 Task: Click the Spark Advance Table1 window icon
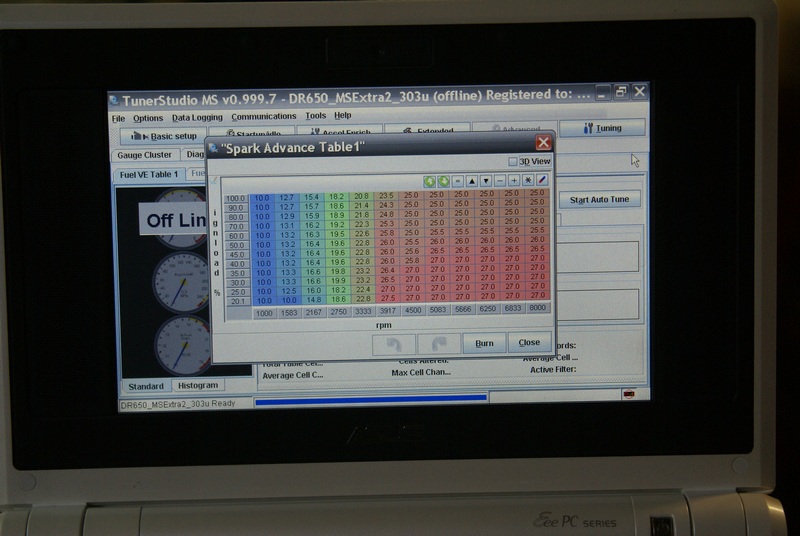click(213, 148)
